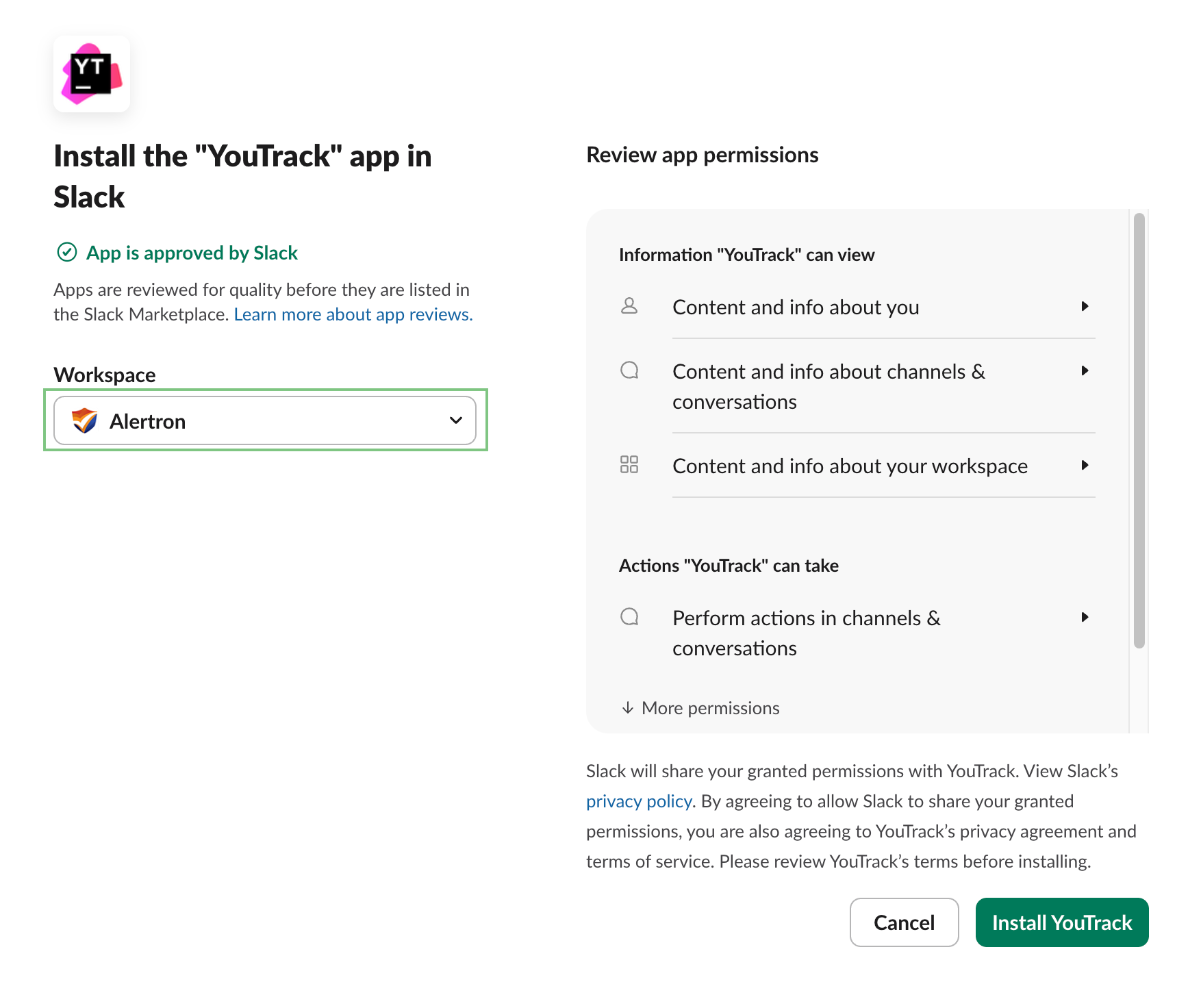Click the Install YouTrack button
The height and width of the screenshot is (1008, 1201).
[1062, 922]
